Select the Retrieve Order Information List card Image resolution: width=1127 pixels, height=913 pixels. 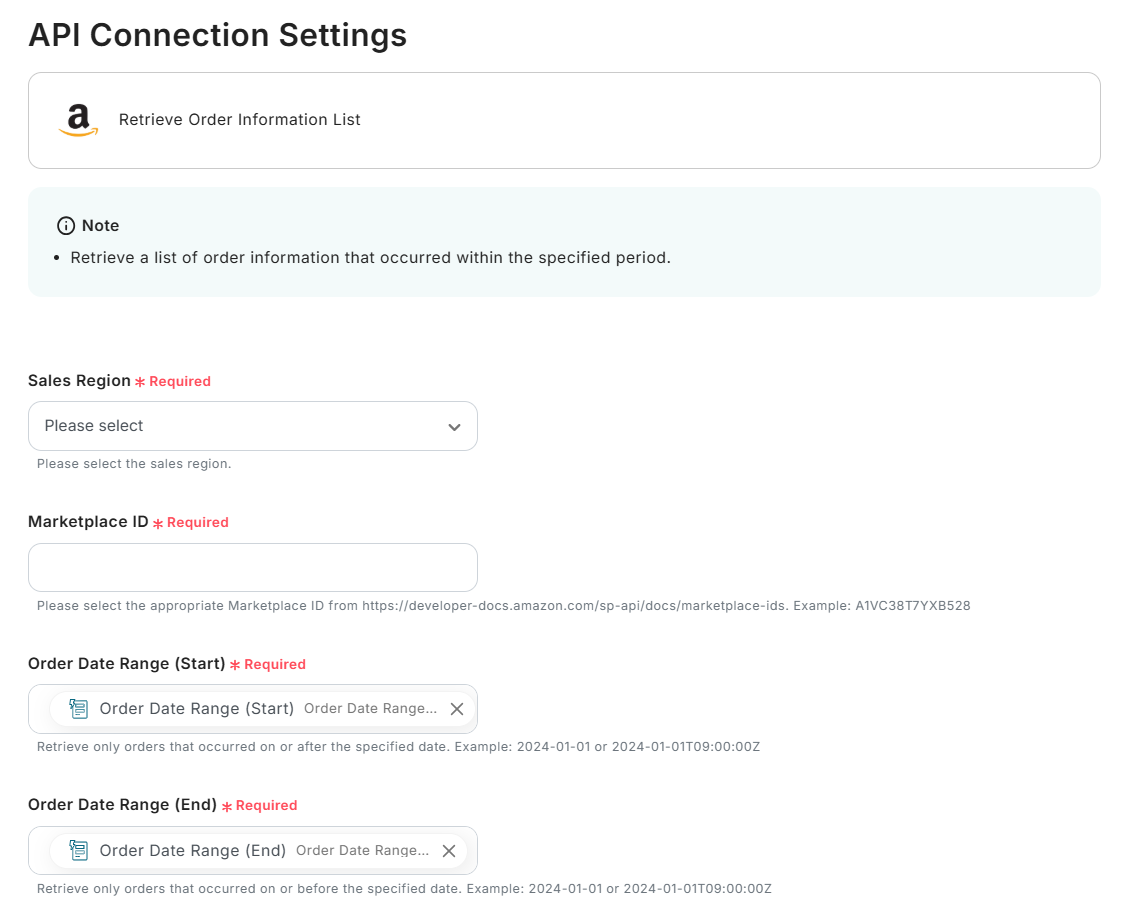pos(564,120)
